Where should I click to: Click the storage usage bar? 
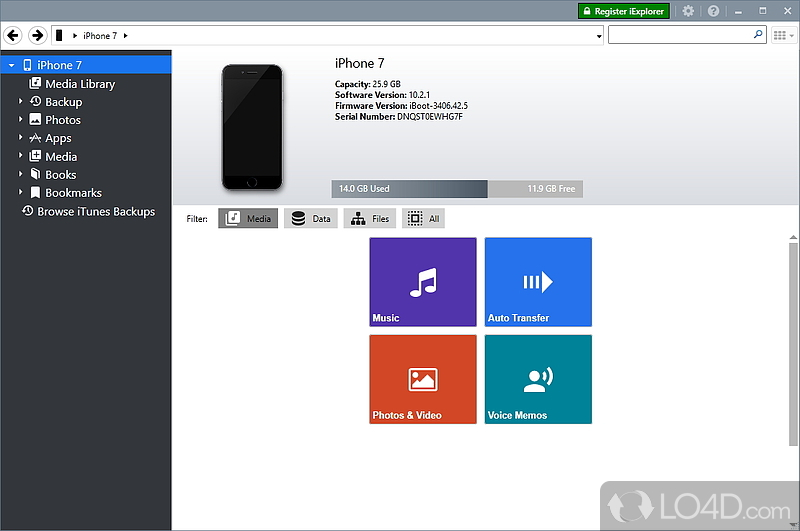(457, 189)
